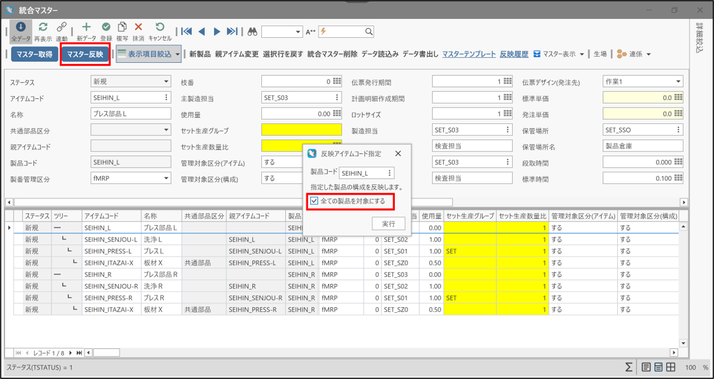Open the 共通部品区分 dropdown
This screenshot has width=714, height=379.
click(166, 130)
